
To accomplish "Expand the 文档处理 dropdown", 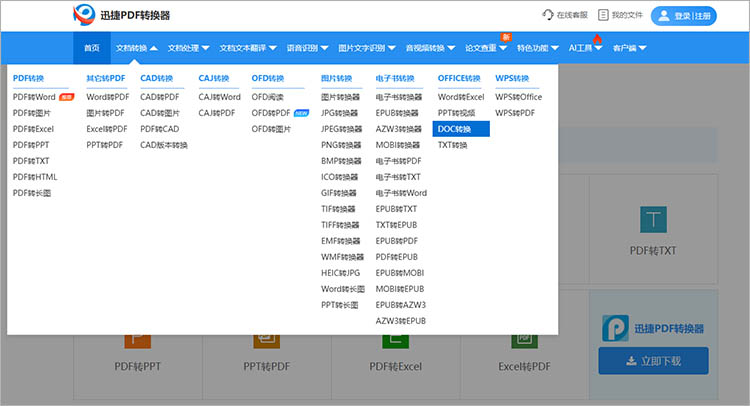I will pos(188,48).
